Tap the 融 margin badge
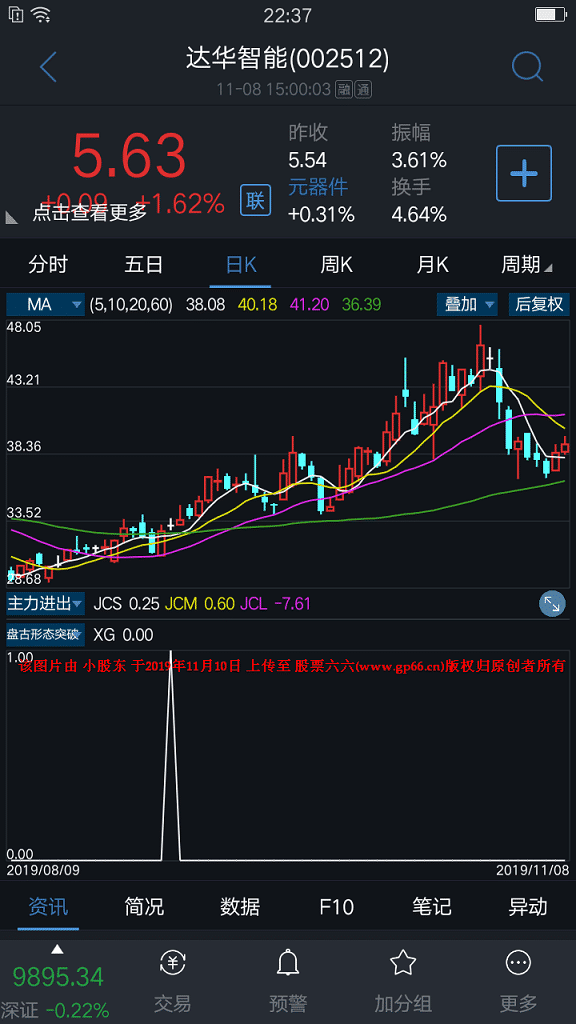This screenshot has height=1024, width=576. tap(344, 89)
